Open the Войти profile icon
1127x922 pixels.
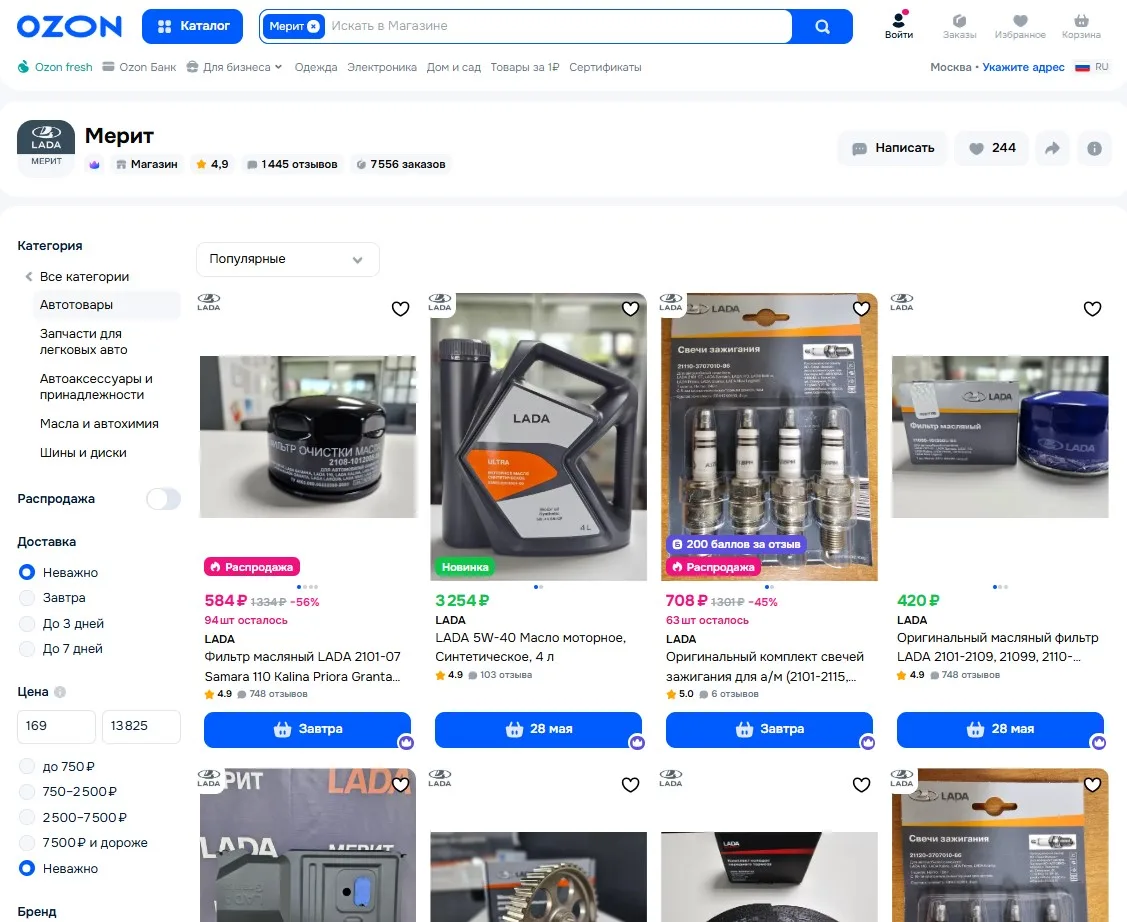(899, 26)
